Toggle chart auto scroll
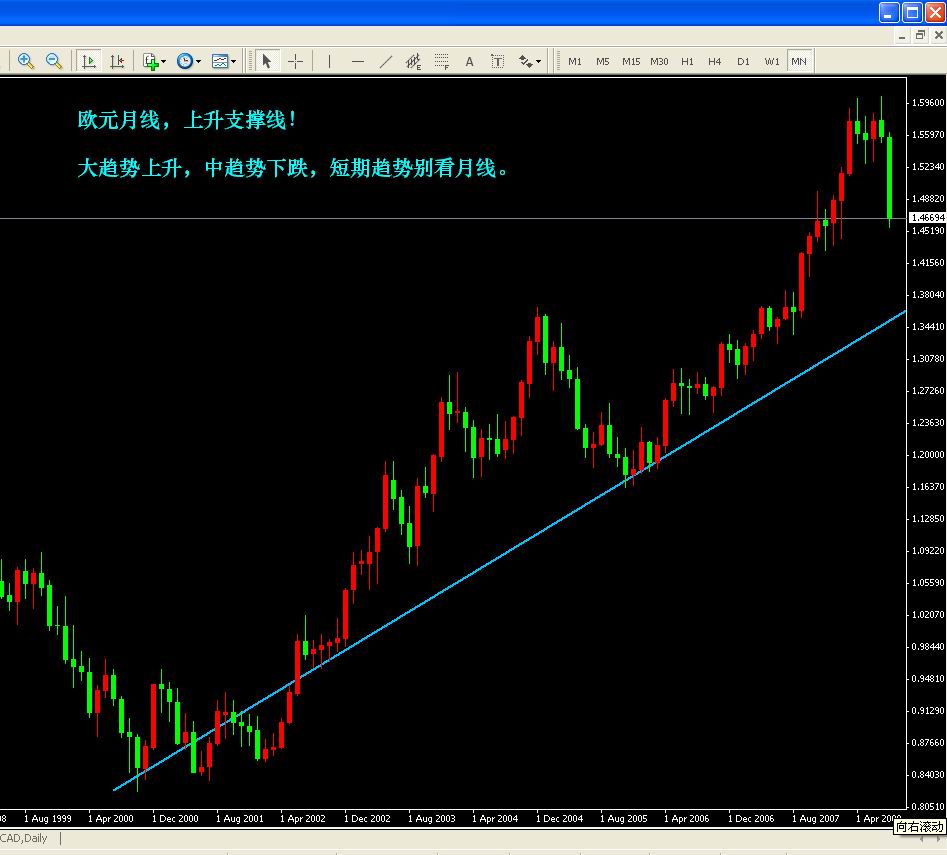The height and width of the screenshot is (855, 947). click(x=89, y=61)
